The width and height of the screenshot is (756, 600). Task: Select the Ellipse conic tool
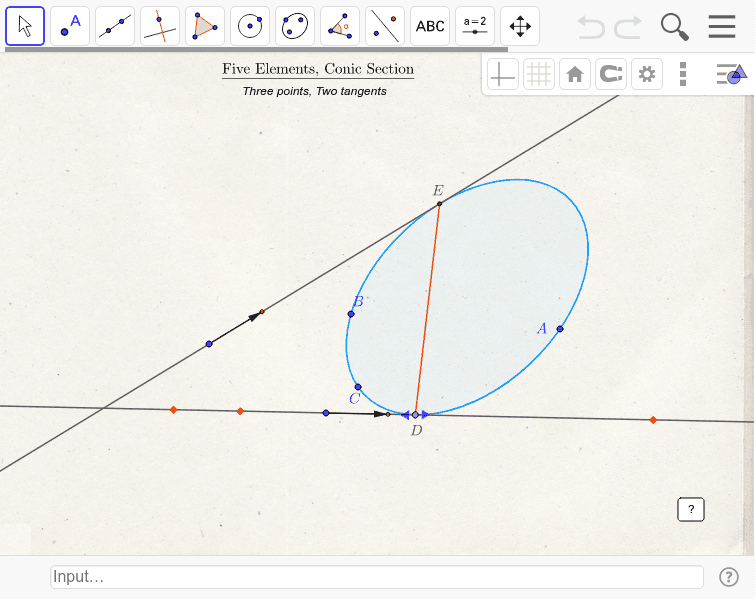(x=295, y=26)
